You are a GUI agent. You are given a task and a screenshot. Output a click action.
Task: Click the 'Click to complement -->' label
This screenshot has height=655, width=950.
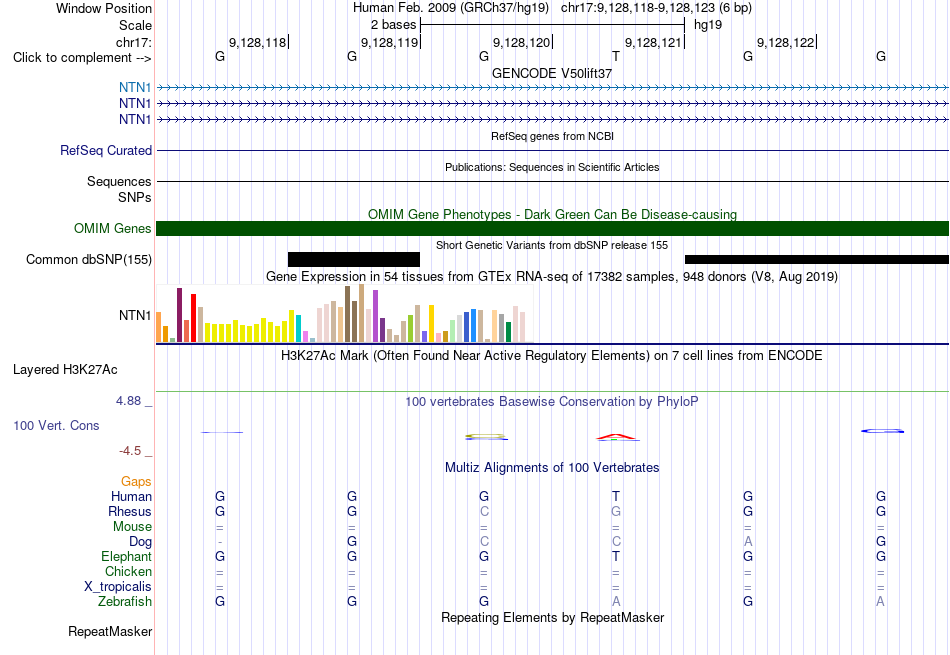[82, 58]
